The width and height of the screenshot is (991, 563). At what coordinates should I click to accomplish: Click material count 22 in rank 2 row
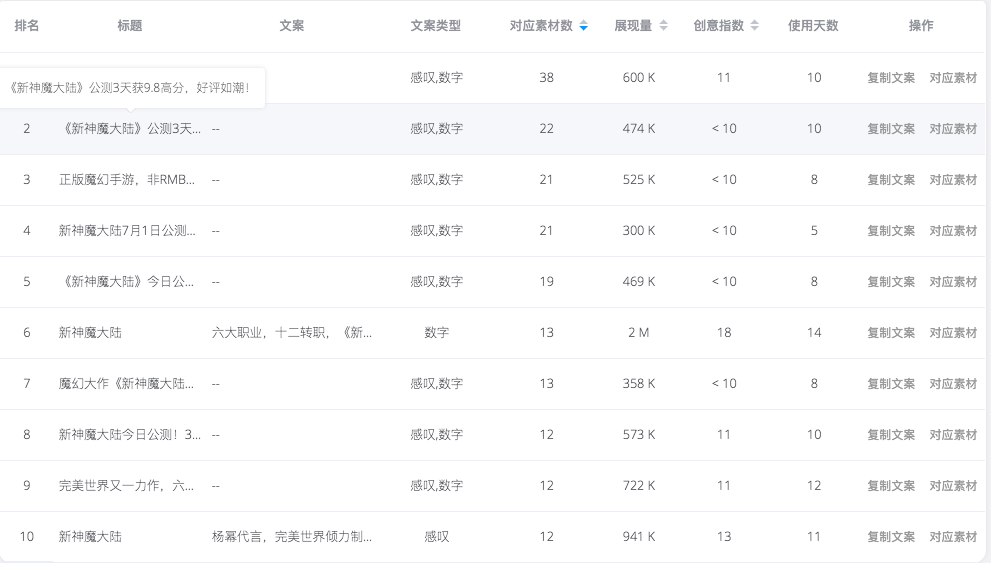(x=547, y=129)
